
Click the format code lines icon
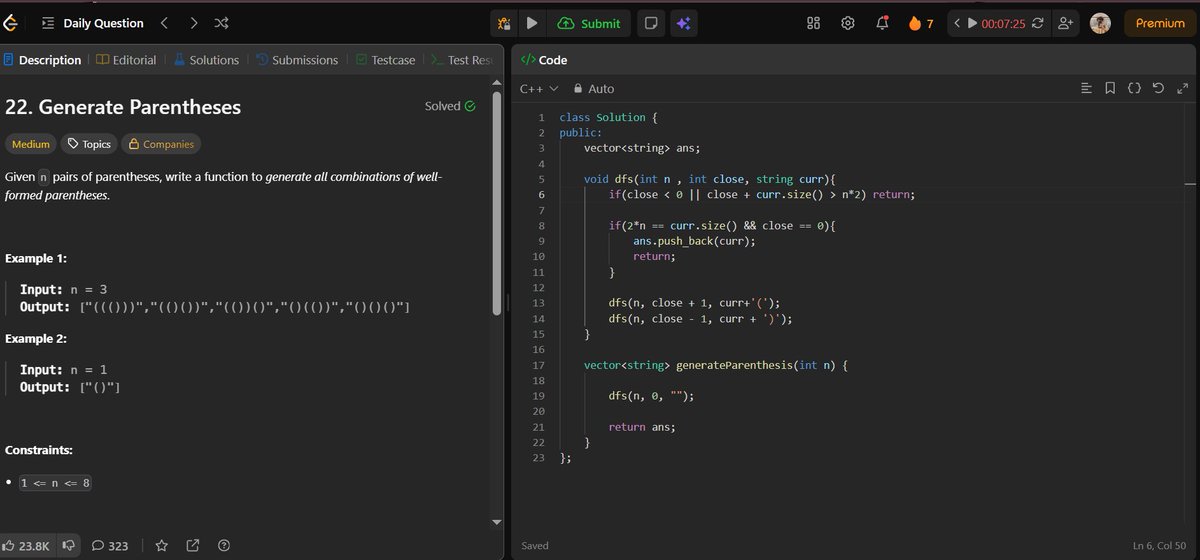[x=1087, y=89]
